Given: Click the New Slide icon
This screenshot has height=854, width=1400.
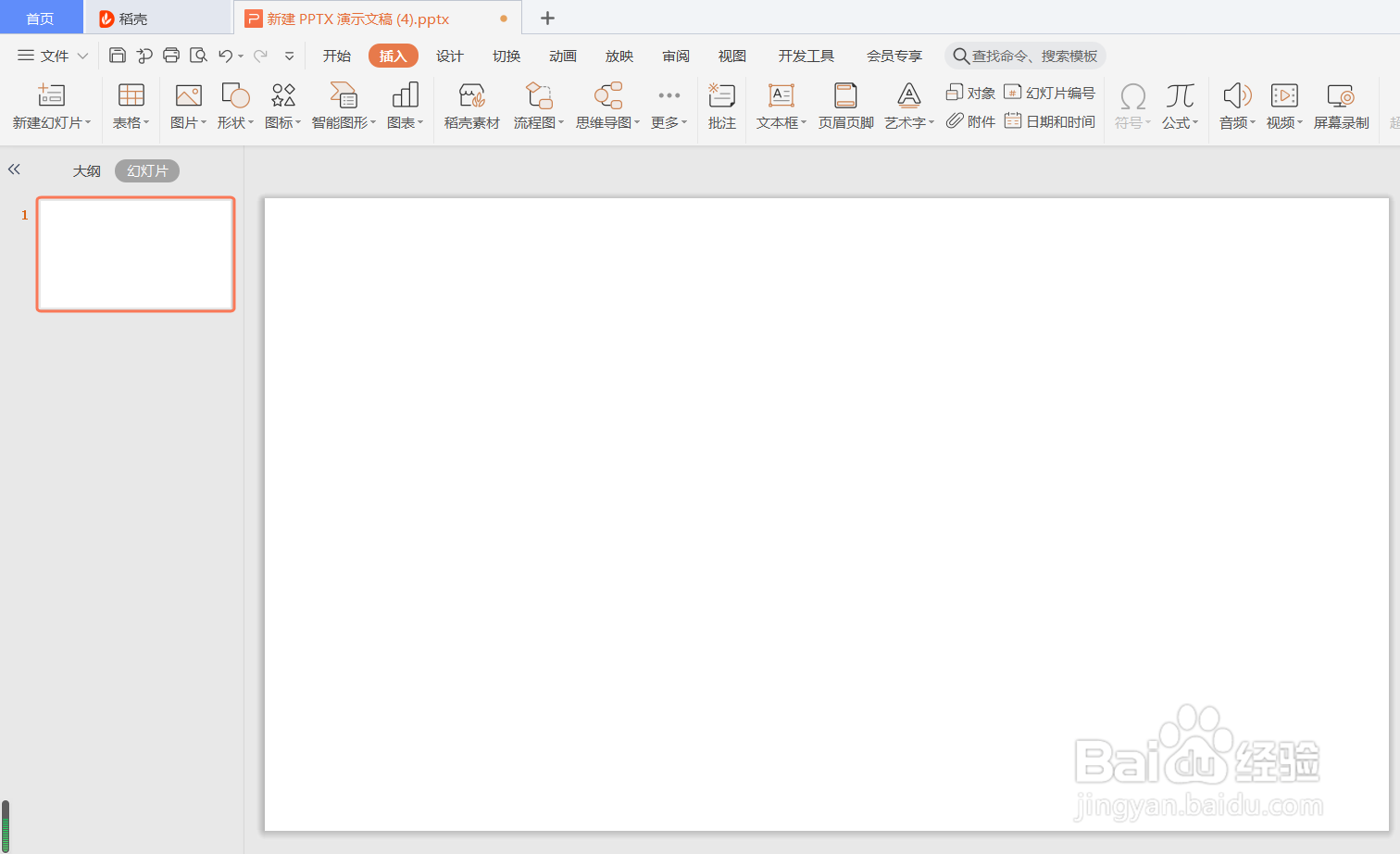Looking at the screenshot, I should pos(51,95).
